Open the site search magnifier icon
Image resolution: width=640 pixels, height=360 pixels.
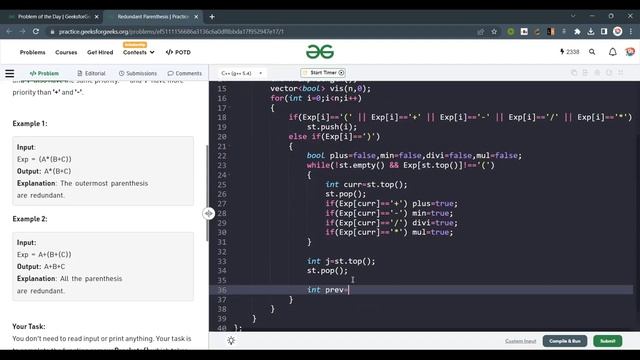point(592,52)
